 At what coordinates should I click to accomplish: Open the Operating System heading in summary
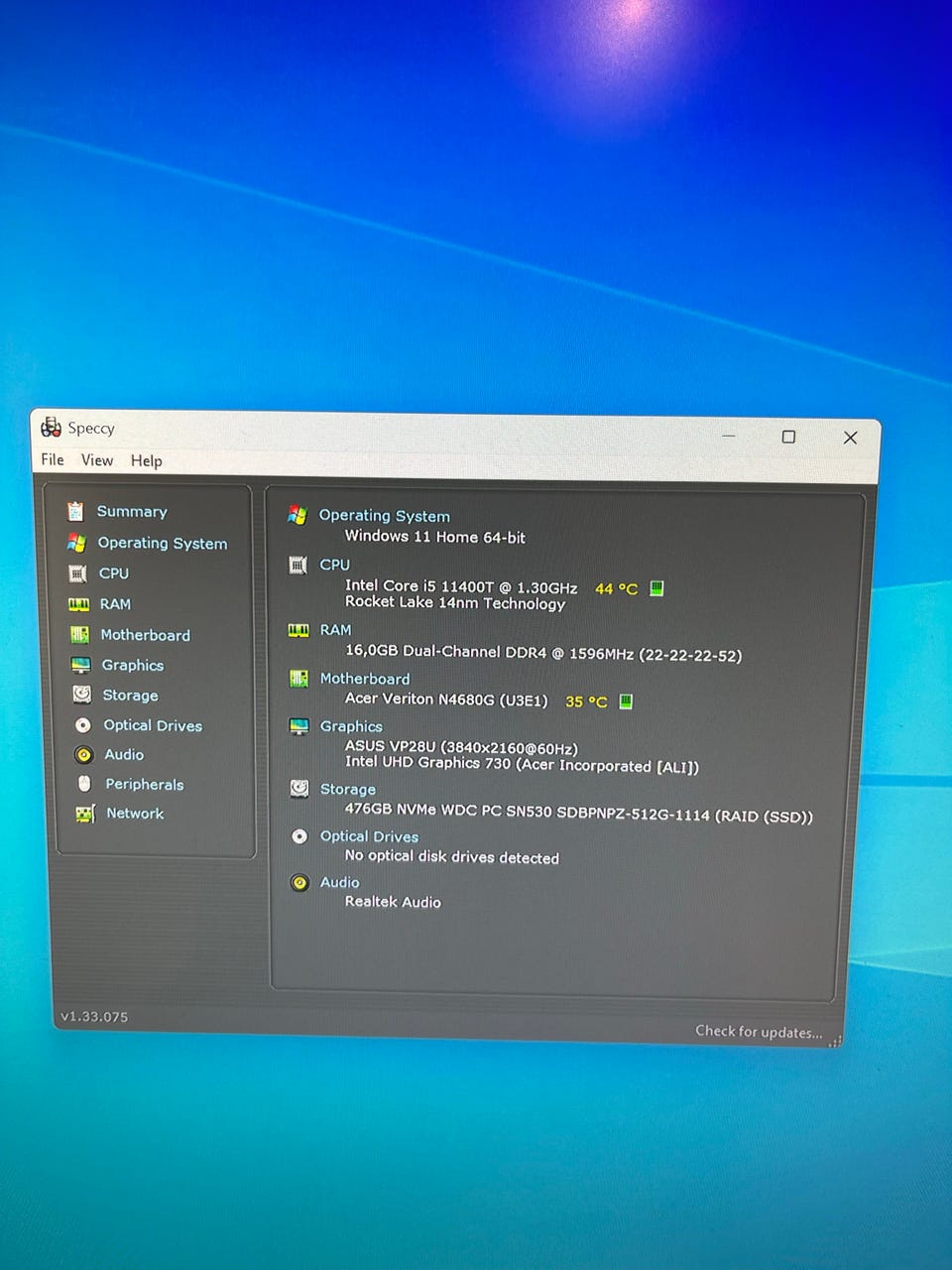click(384, 516)
